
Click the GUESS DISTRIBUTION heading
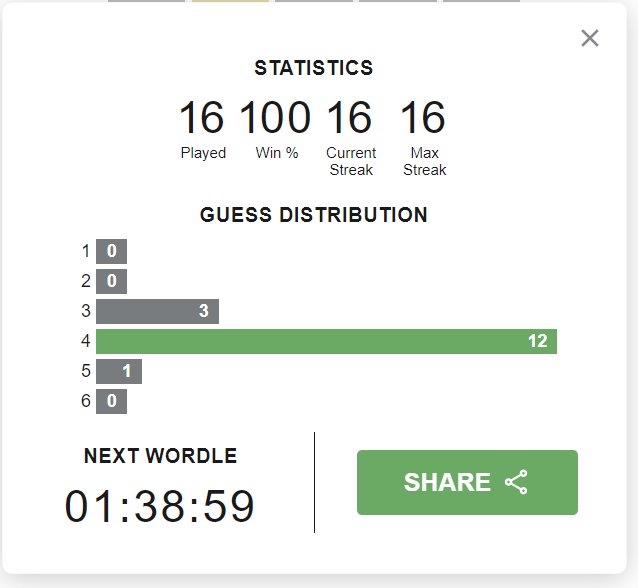314,215
